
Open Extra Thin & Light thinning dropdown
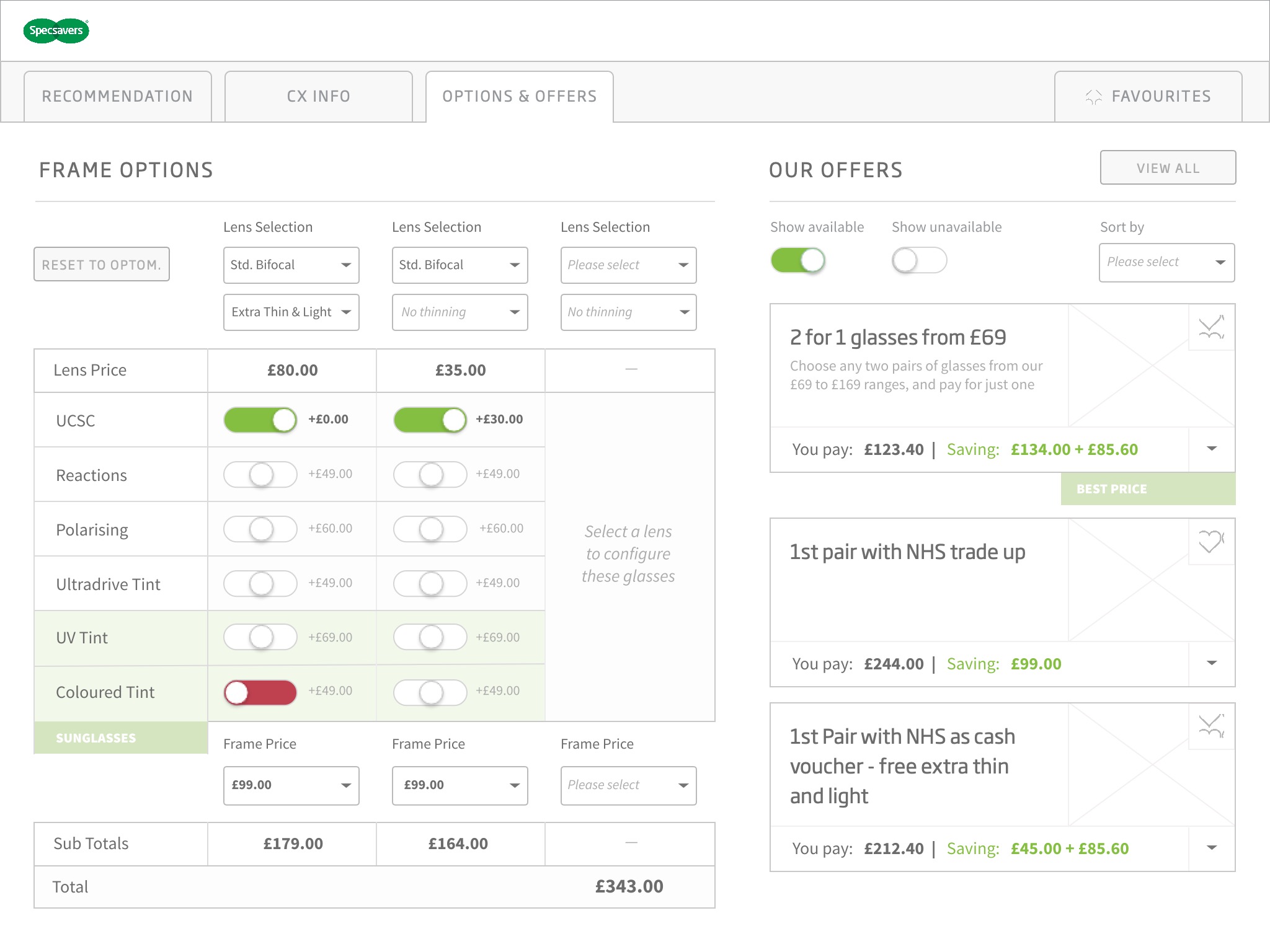291,312
